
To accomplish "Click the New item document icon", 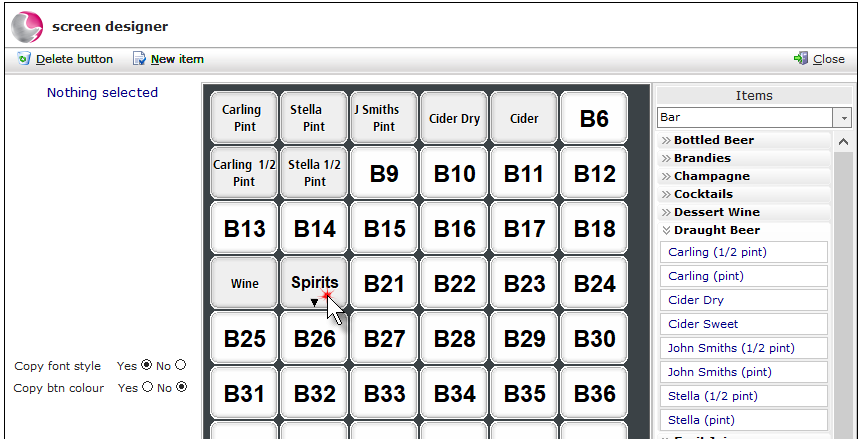I will pyautogui.click(x=139, y=59).
